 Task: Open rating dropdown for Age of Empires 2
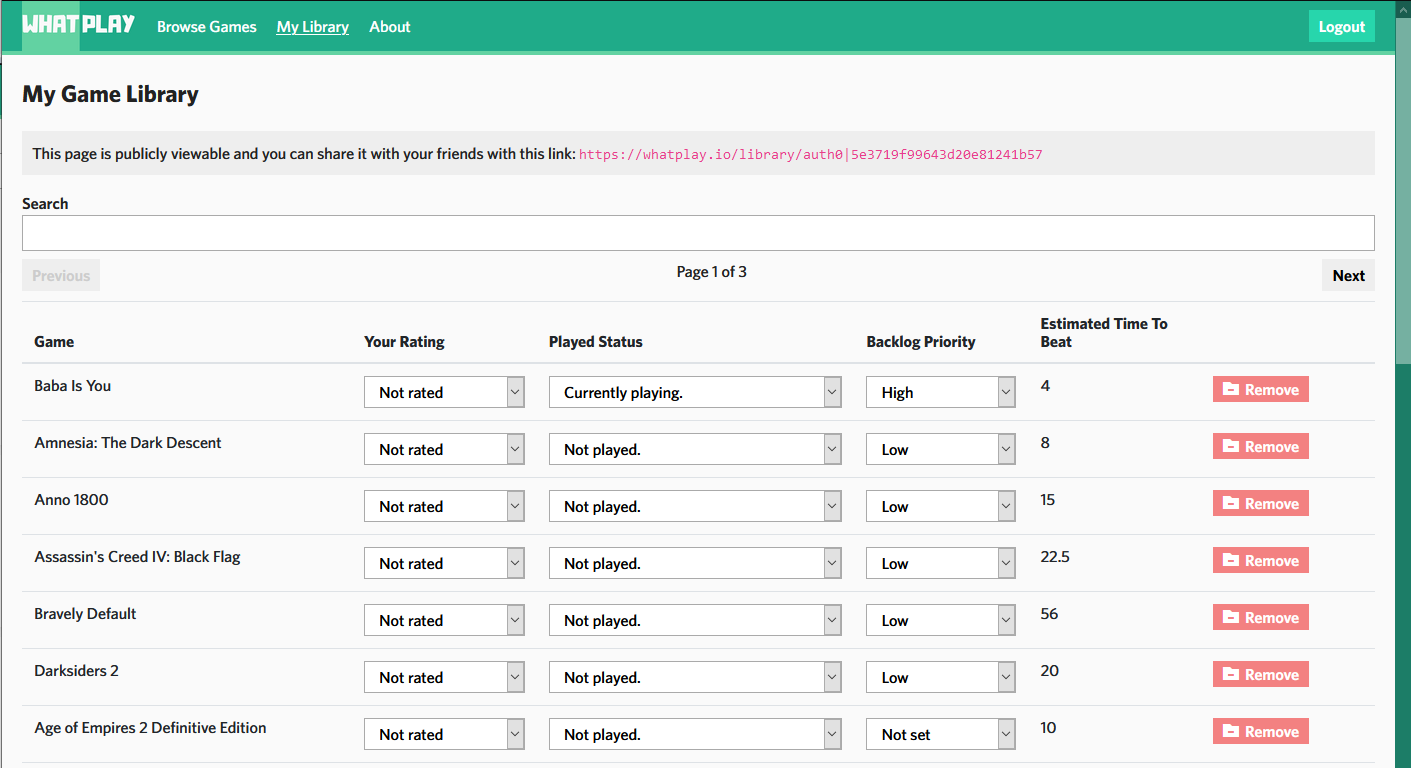444,735
